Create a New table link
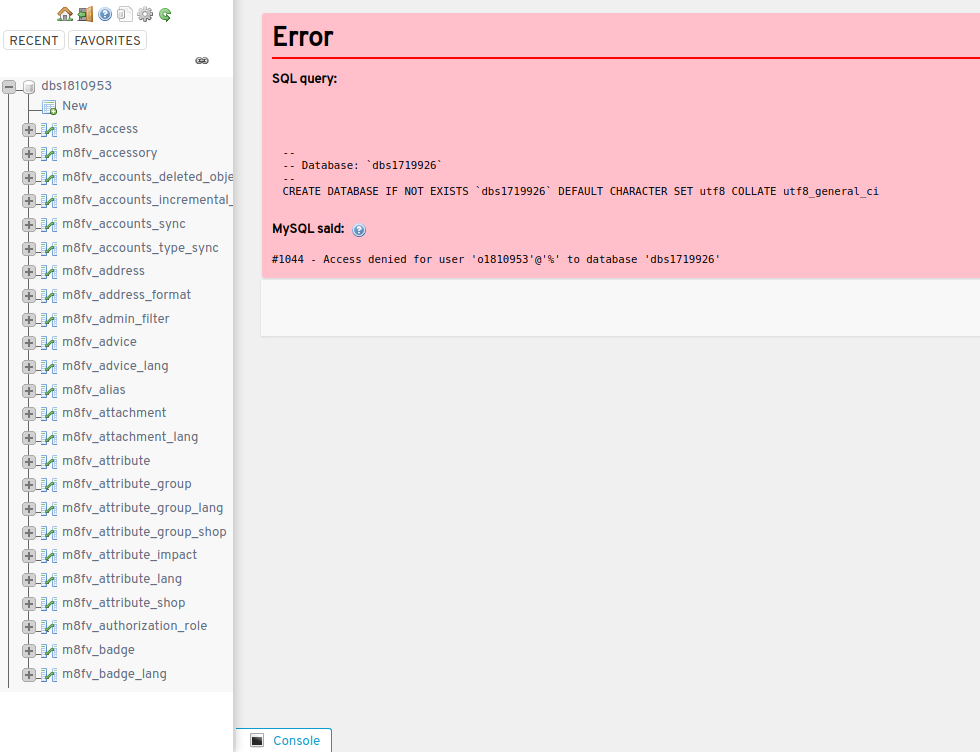This screenshot has width=980, height=752. (74, 106)
